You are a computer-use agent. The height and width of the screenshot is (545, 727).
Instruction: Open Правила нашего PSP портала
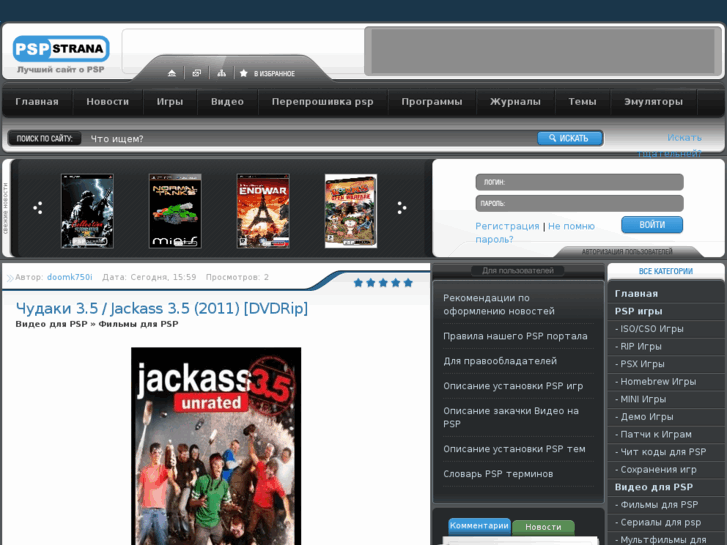click(x=515, y=336)
